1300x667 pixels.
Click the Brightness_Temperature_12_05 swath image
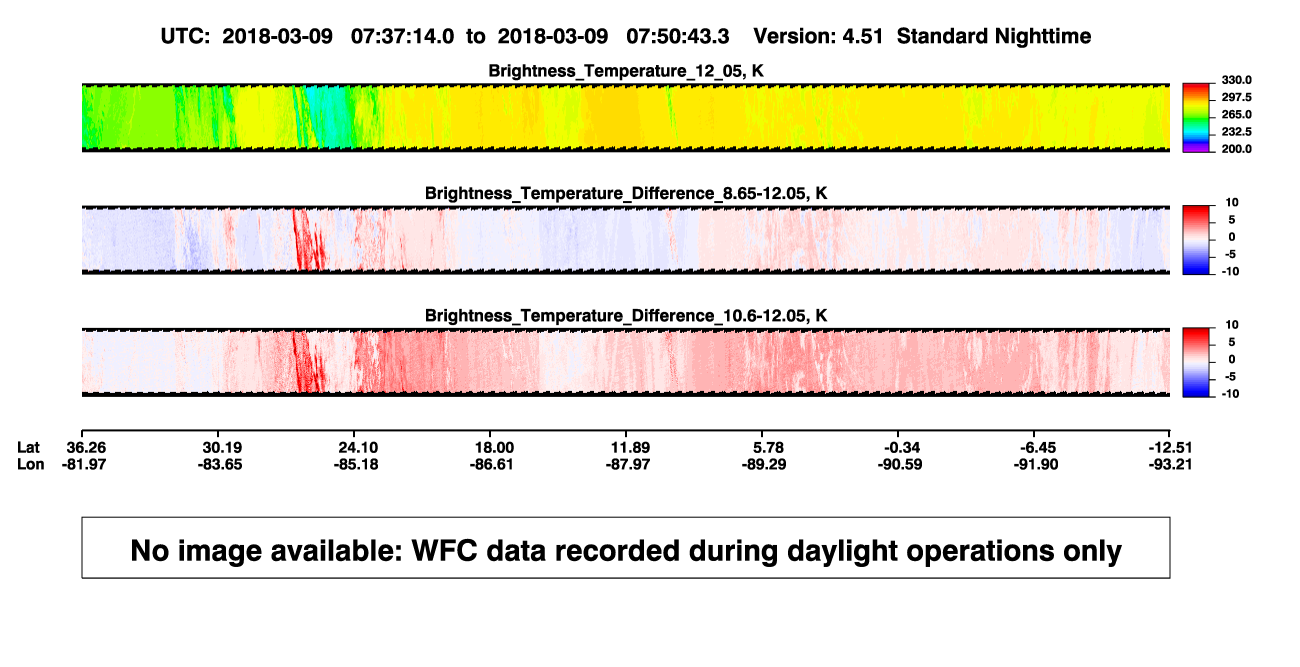(625, 117)
